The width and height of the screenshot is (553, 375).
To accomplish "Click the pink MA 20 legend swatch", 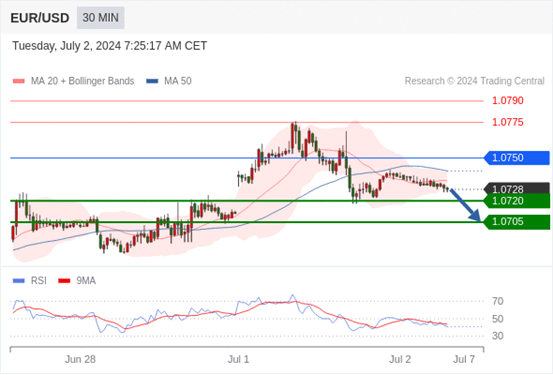I will (19, 81).
